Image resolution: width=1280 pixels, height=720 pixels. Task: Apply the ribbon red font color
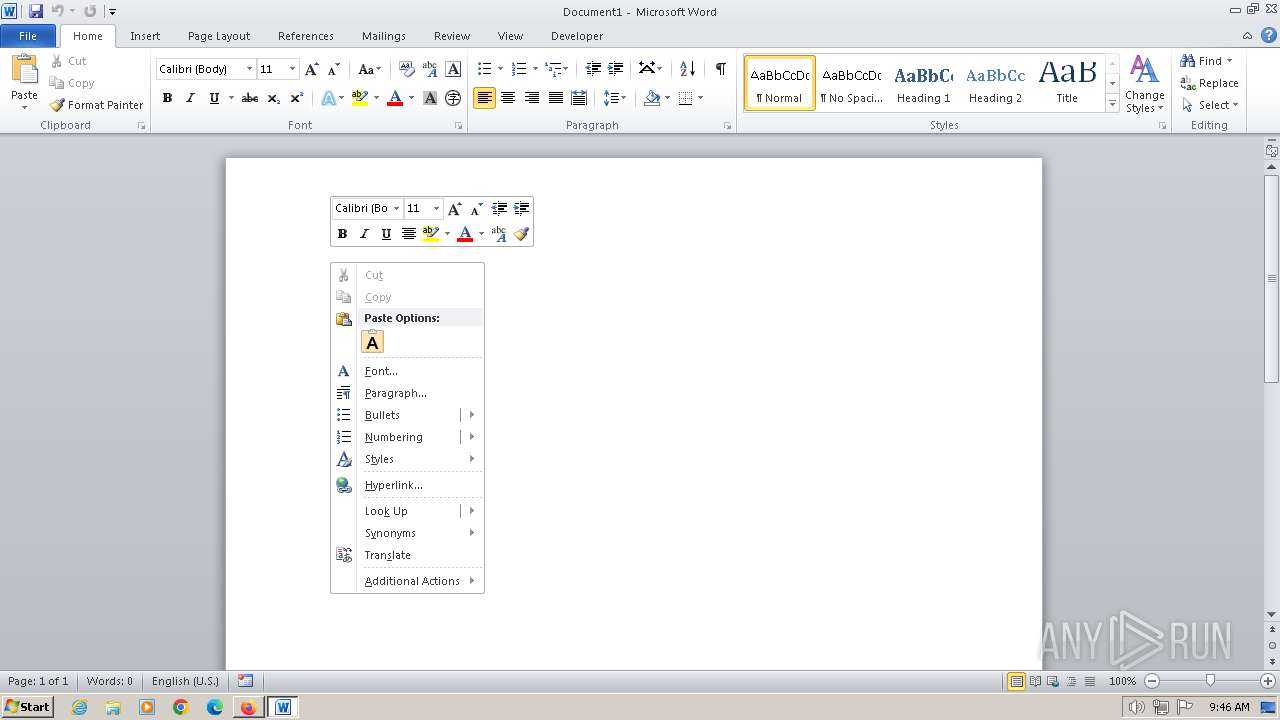395,98
